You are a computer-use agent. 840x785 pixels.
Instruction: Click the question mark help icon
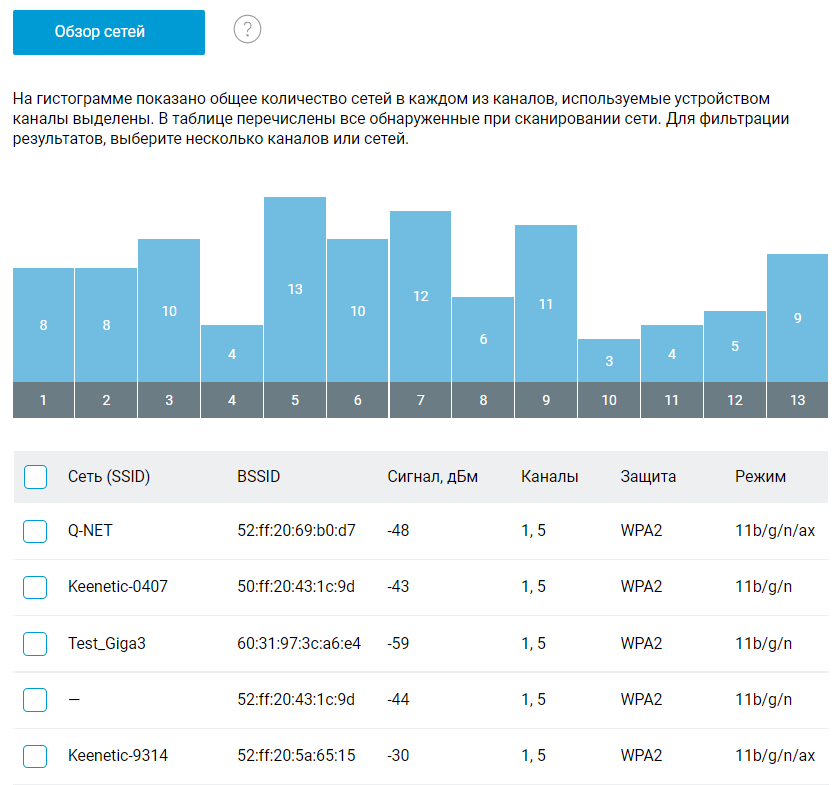coord(247,30)
